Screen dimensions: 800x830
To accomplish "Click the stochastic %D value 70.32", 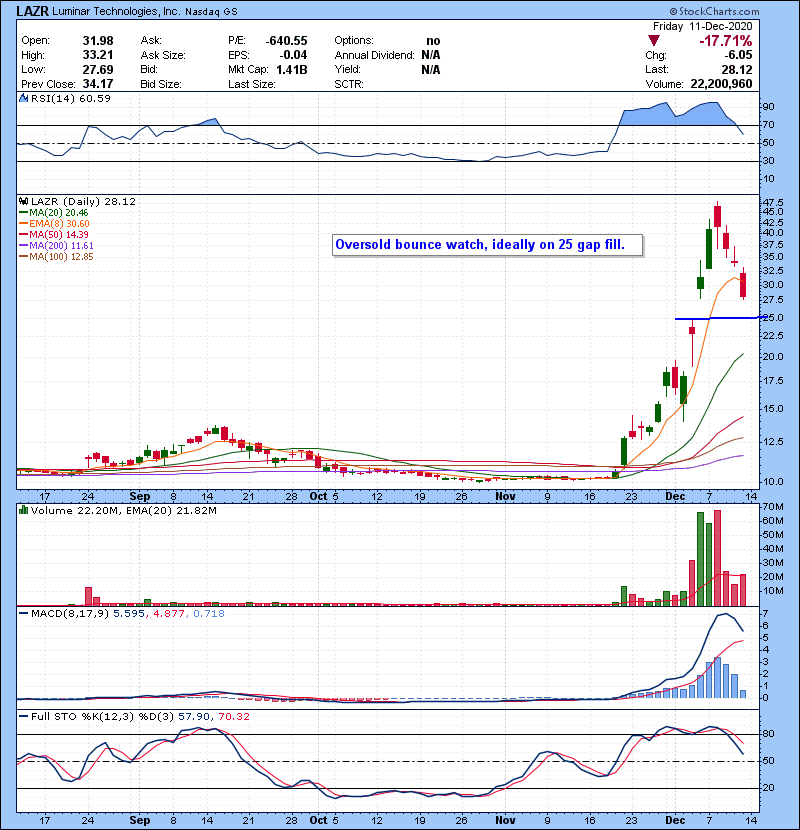I will coord(233,717).
